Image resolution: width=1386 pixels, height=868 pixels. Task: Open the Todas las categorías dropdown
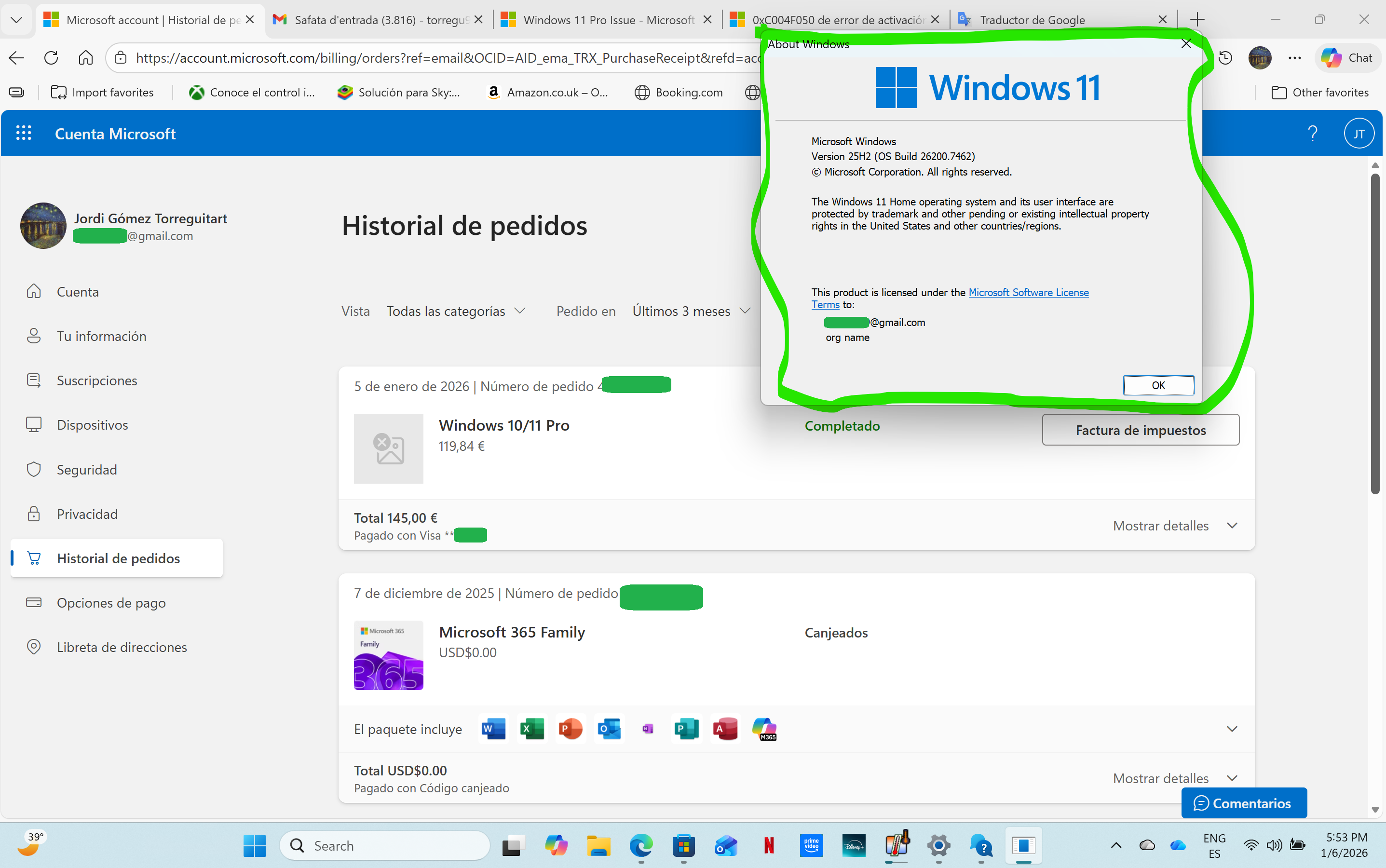point(456,311)
